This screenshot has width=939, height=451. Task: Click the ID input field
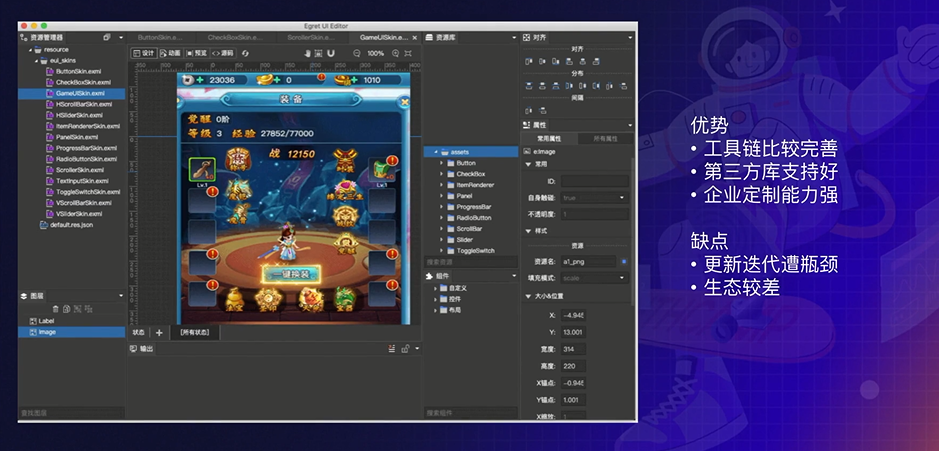click(595, 181)
